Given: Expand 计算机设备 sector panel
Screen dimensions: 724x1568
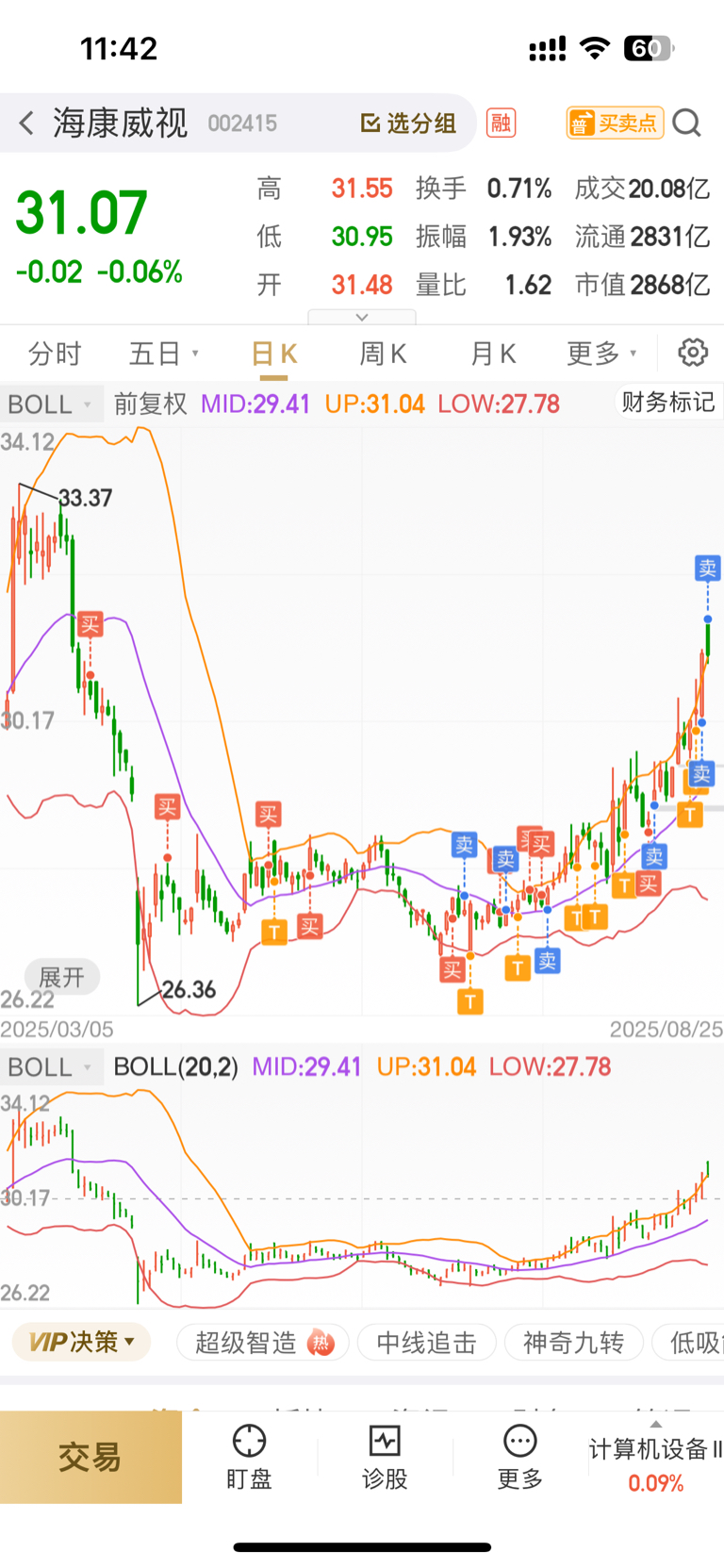Looking at the screenshot, I should pos(655,1457).
